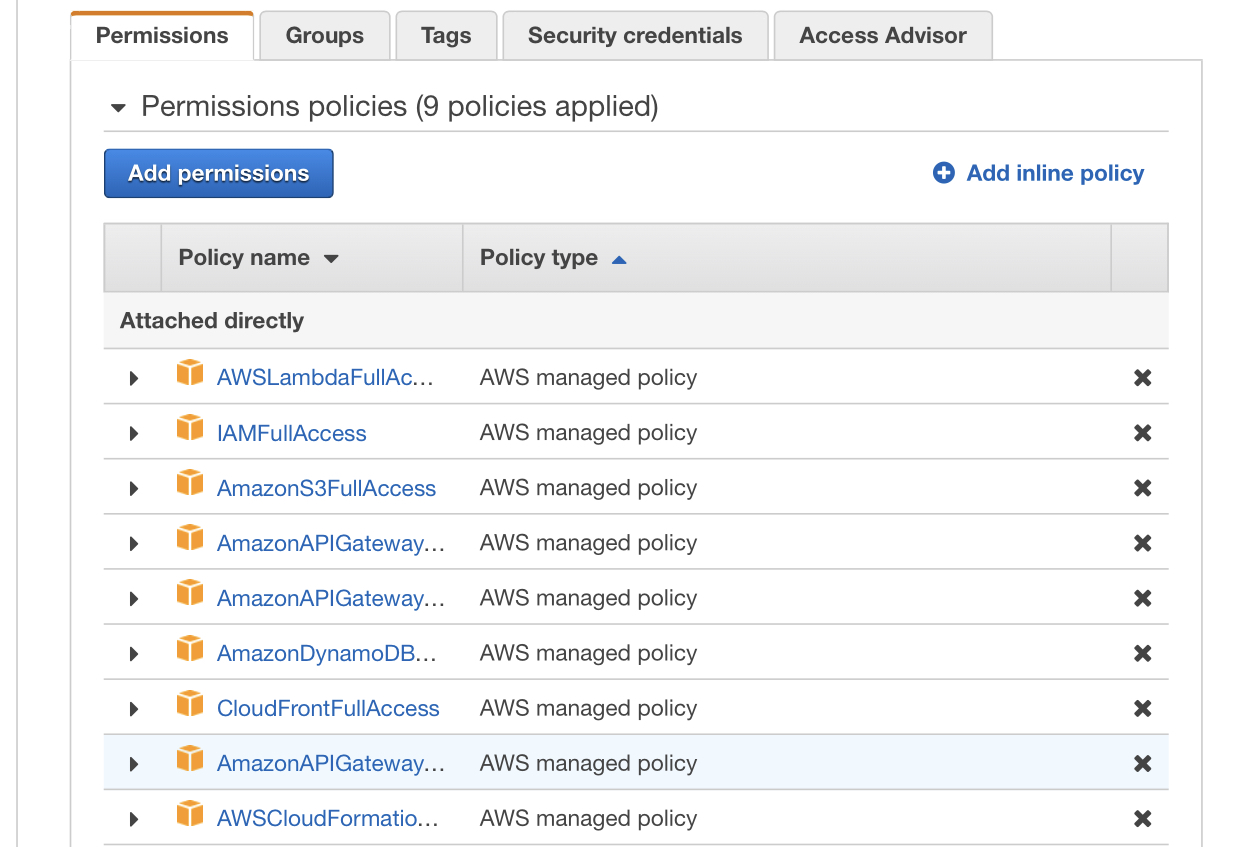Click the policy type text in the AmazonS3FullAccess row
The width and height of the screenshot is (1242, 847).
click(588, 488)
